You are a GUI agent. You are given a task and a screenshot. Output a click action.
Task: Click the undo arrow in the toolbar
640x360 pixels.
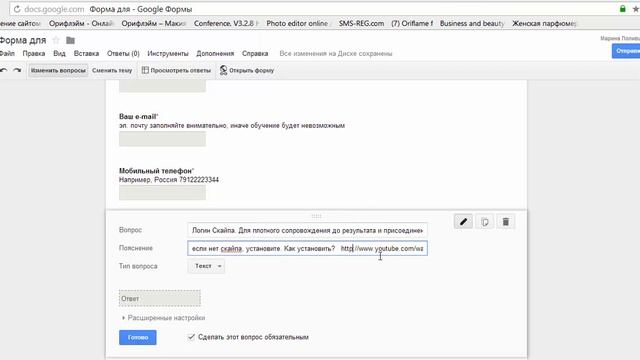[4, 71]
